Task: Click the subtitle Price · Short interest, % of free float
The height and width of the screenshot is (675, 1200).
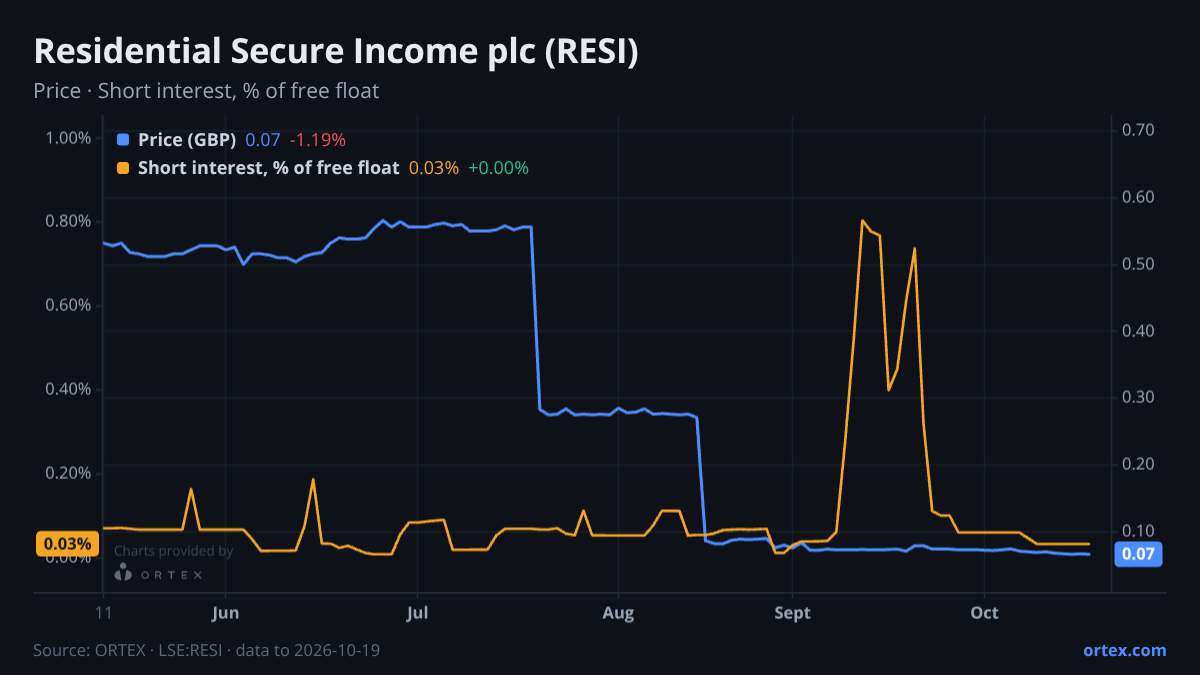Action: pyautogui.click(x=206, y=91)
